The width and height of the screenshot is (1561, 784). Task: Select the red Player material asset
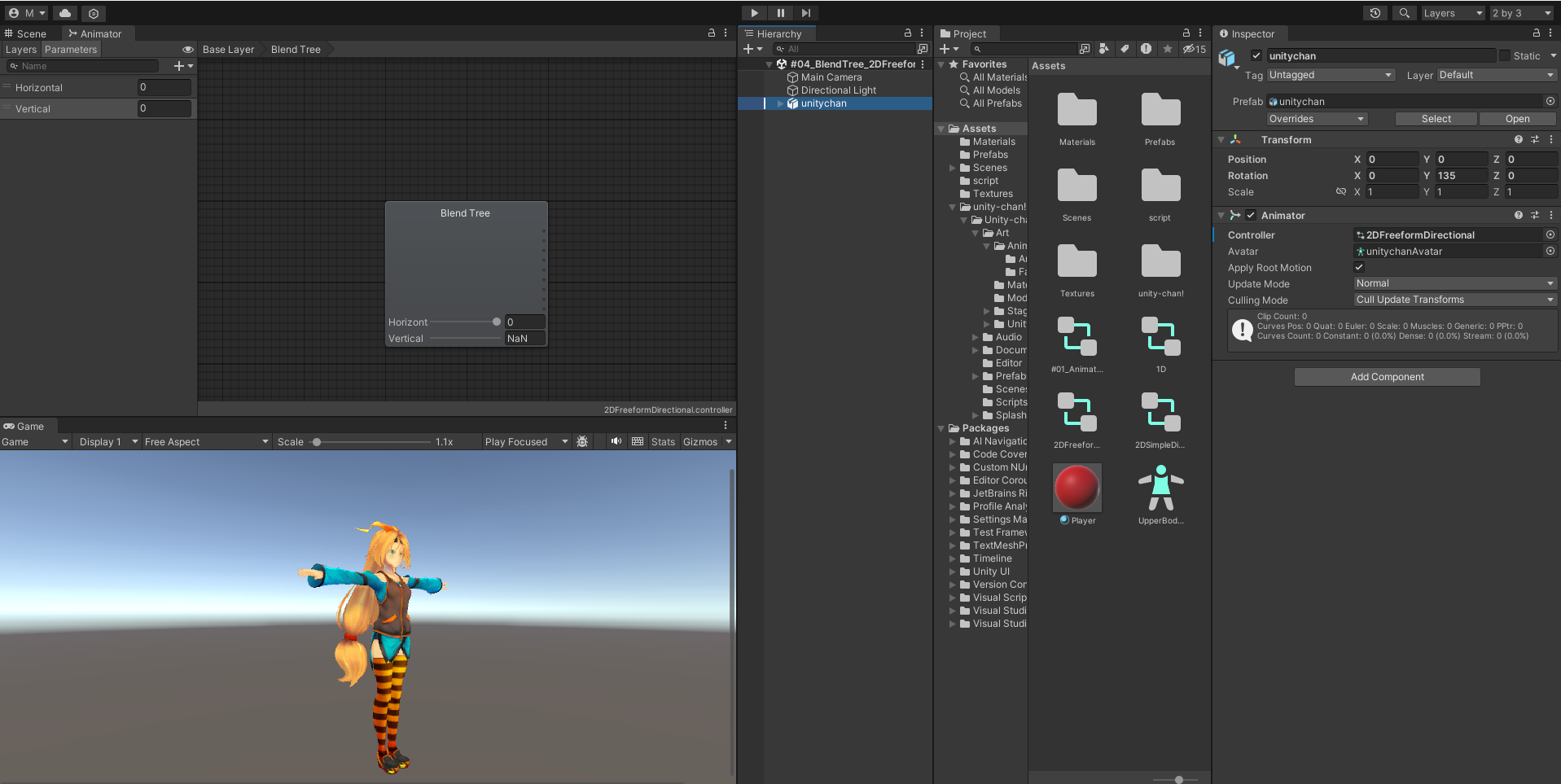point(1077,488)
